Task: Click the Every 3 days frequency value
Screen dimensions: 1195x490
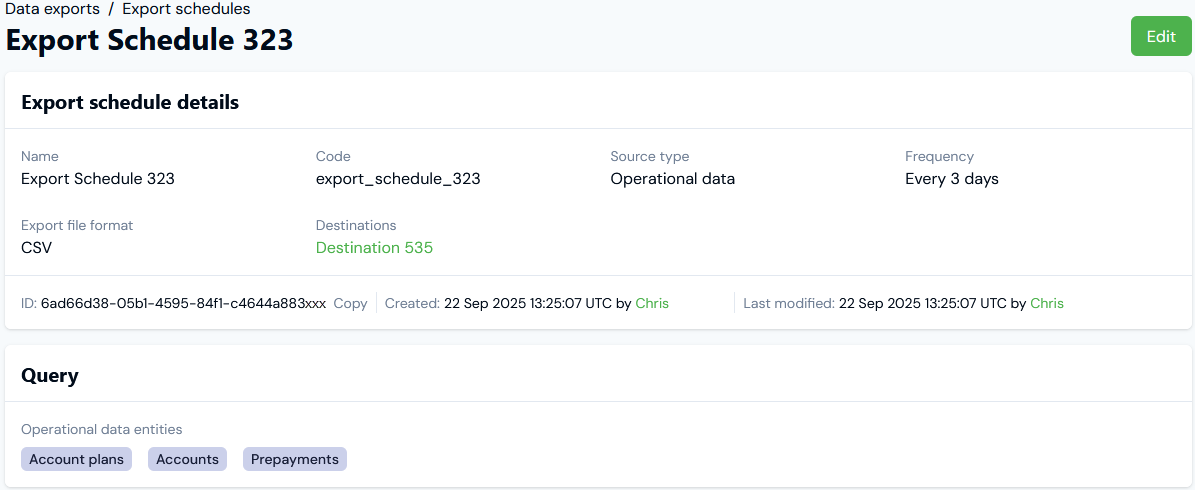Action: (951, 179)
